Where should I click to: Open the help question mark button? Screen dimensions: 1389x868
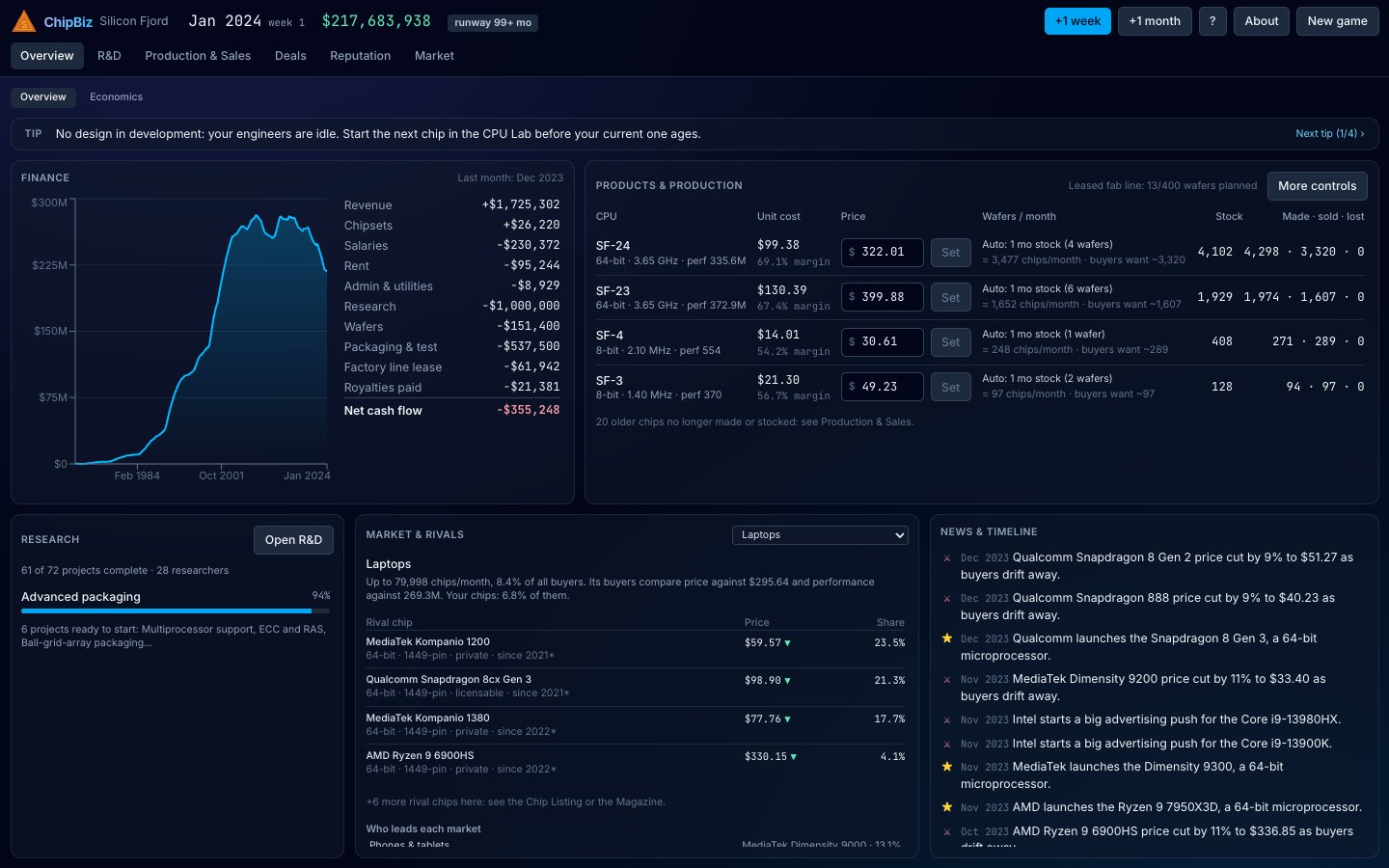(1212, 21)
